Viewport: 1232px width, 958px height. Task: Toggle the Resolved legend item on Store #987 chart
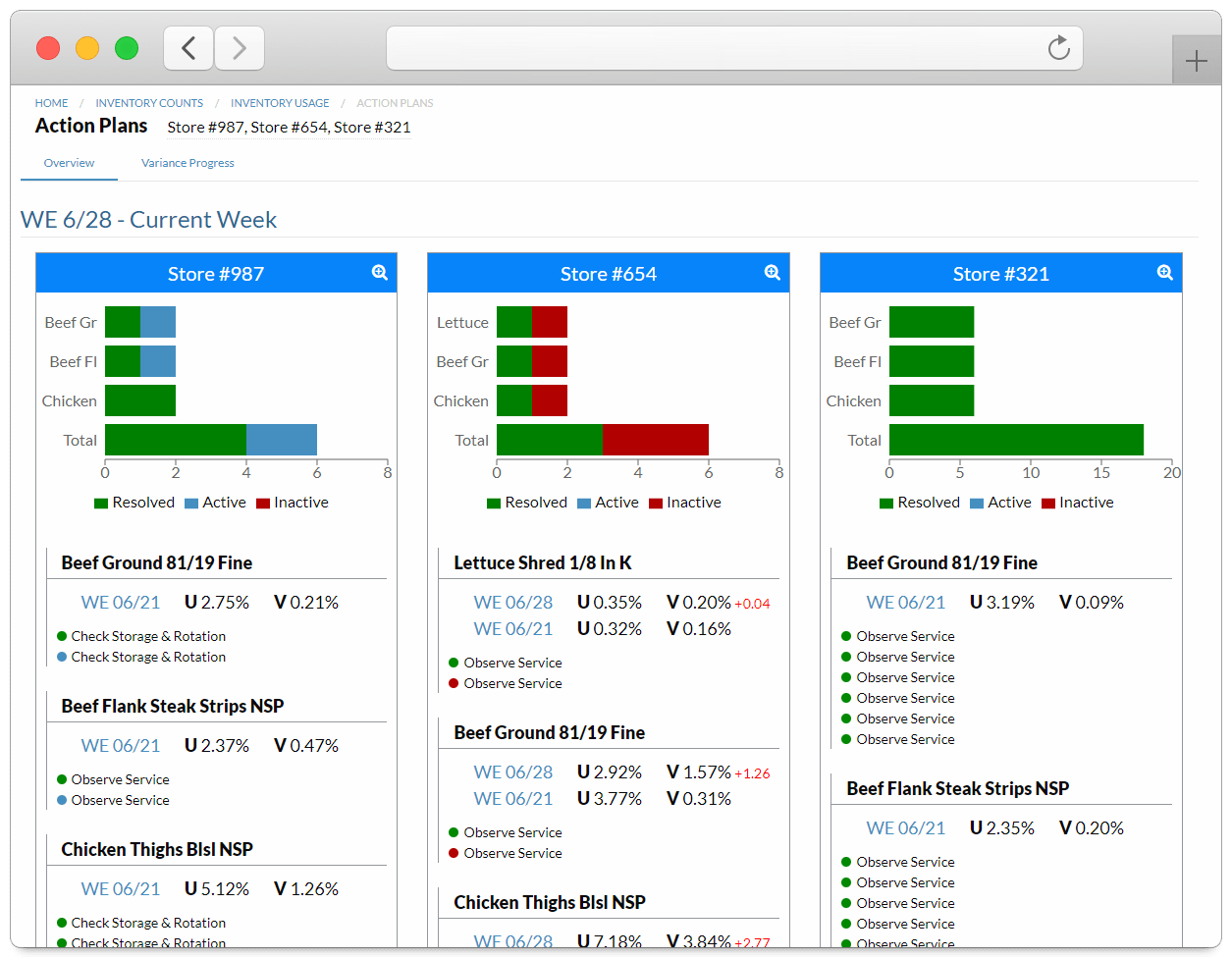coord(134,502)
